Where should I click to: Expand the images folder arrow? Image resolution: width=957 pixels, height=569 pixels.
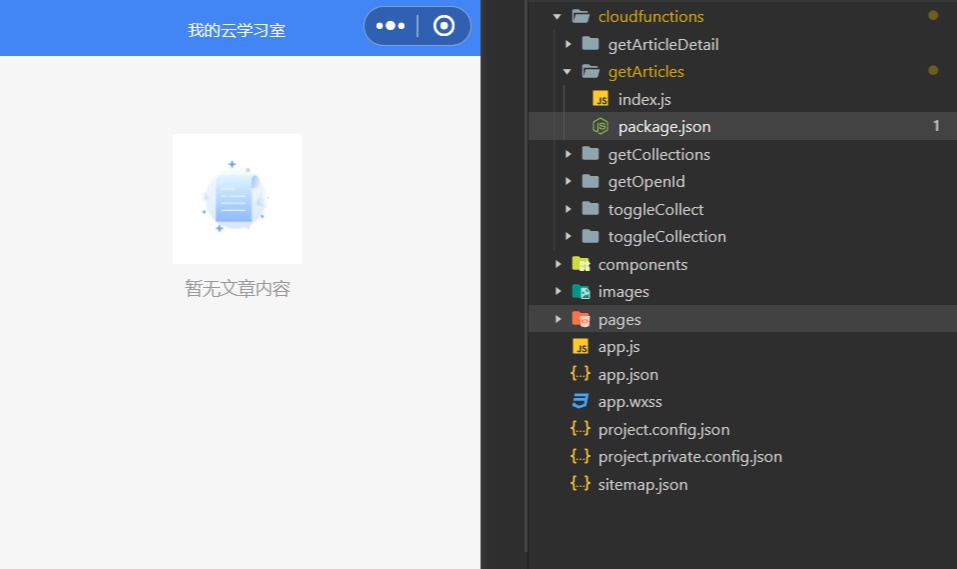pos(557,291)
